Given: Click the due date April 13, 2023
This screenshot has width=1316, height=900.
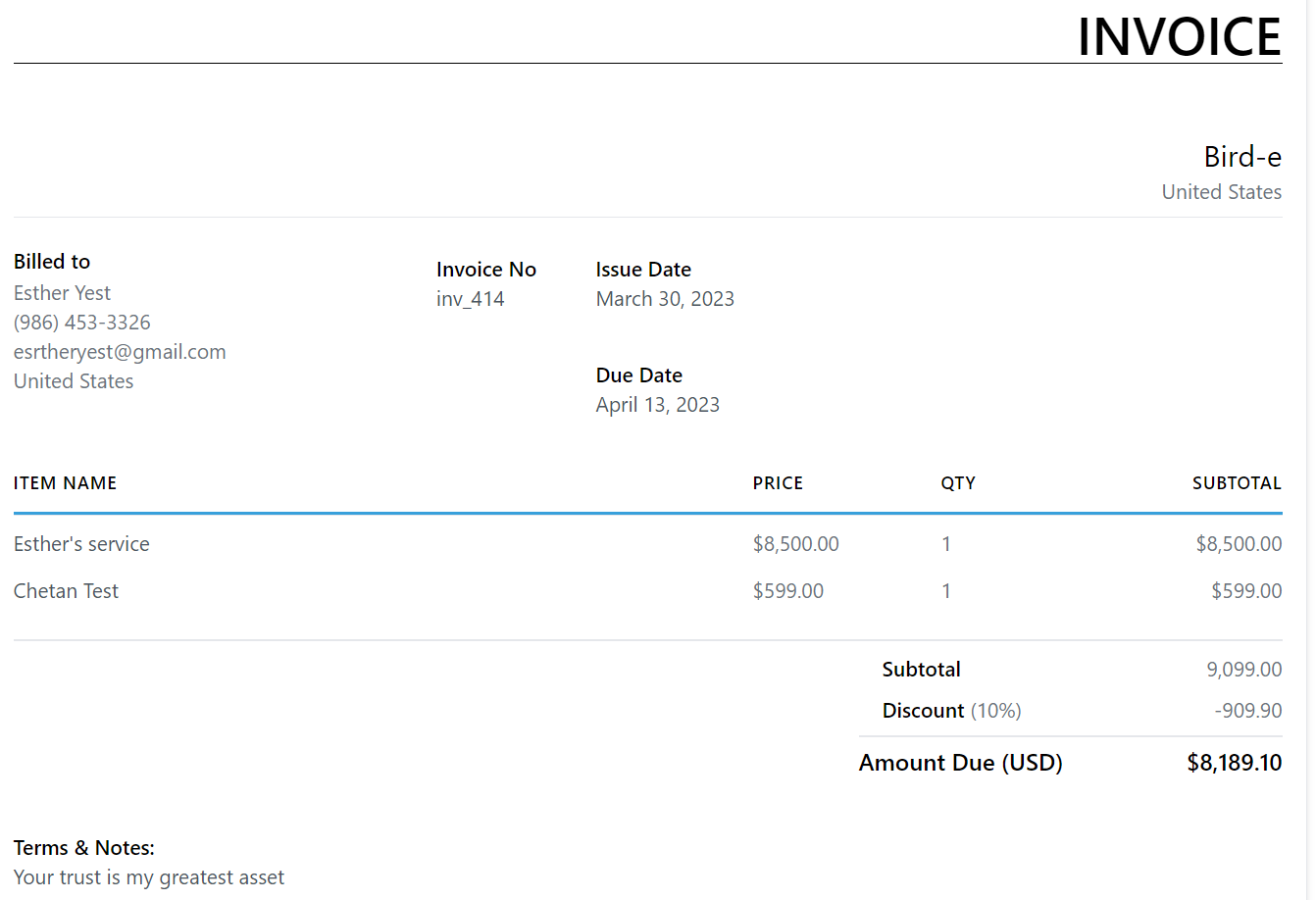Looking at the screenshot, I should [x=657, y=405].
